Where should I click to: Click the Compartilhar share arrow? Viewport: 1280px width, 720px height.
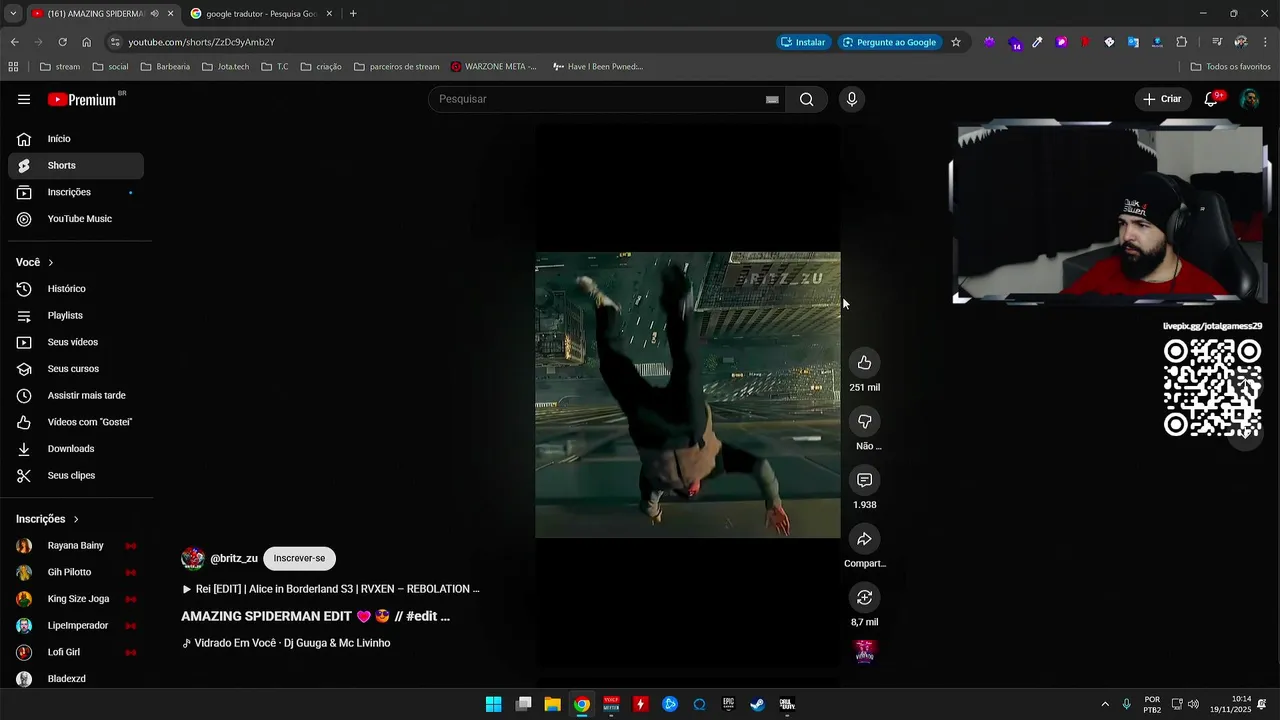[865, 539]
